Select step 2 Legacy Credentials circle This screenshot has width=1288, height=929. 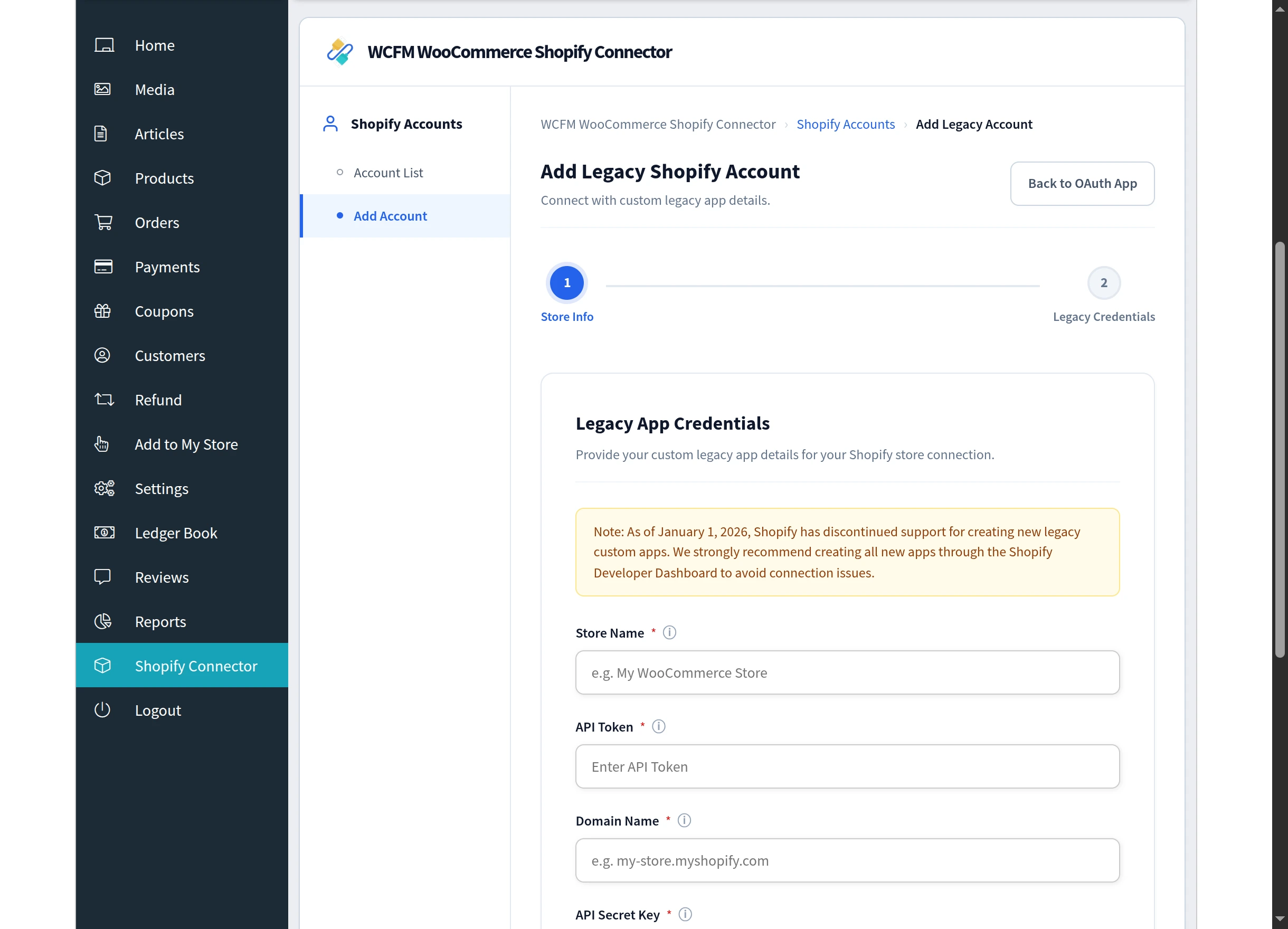click(x=1103, y=283)
